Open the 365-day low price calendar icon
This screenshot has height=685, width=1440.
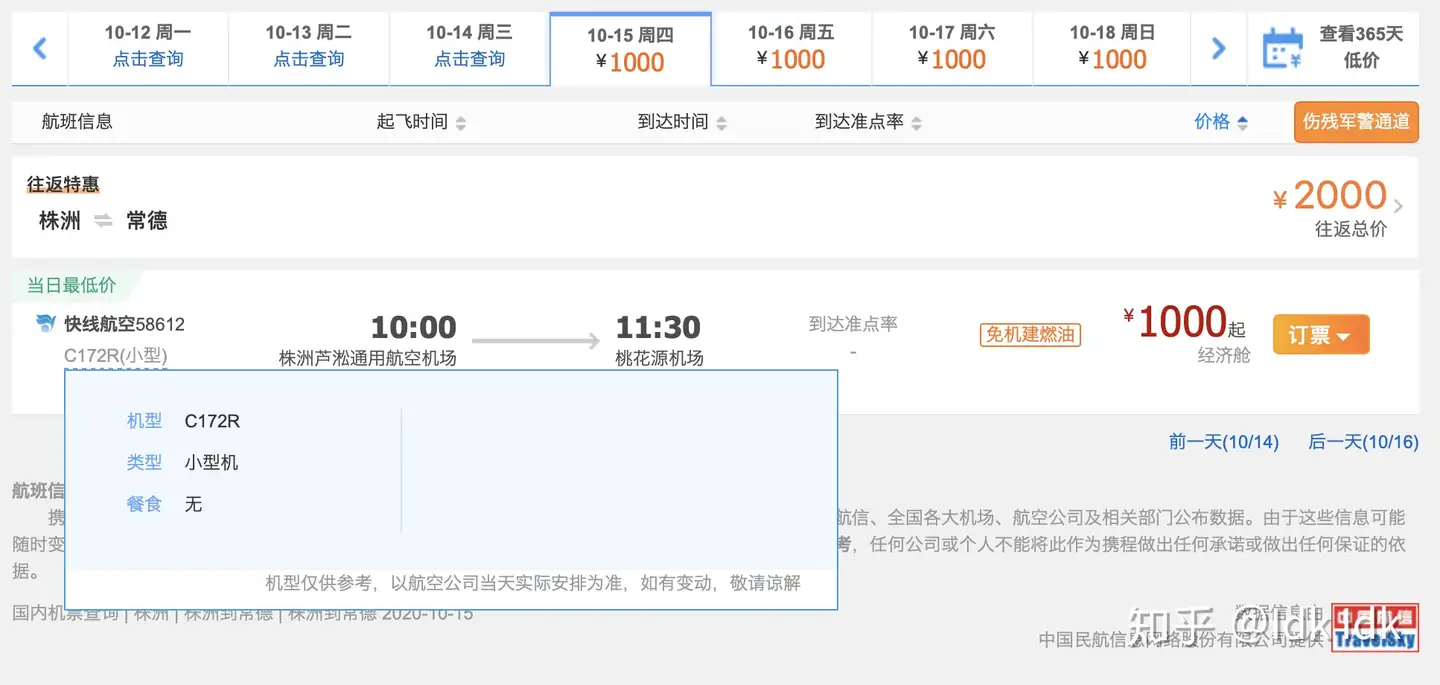[x=1283, y=47]
